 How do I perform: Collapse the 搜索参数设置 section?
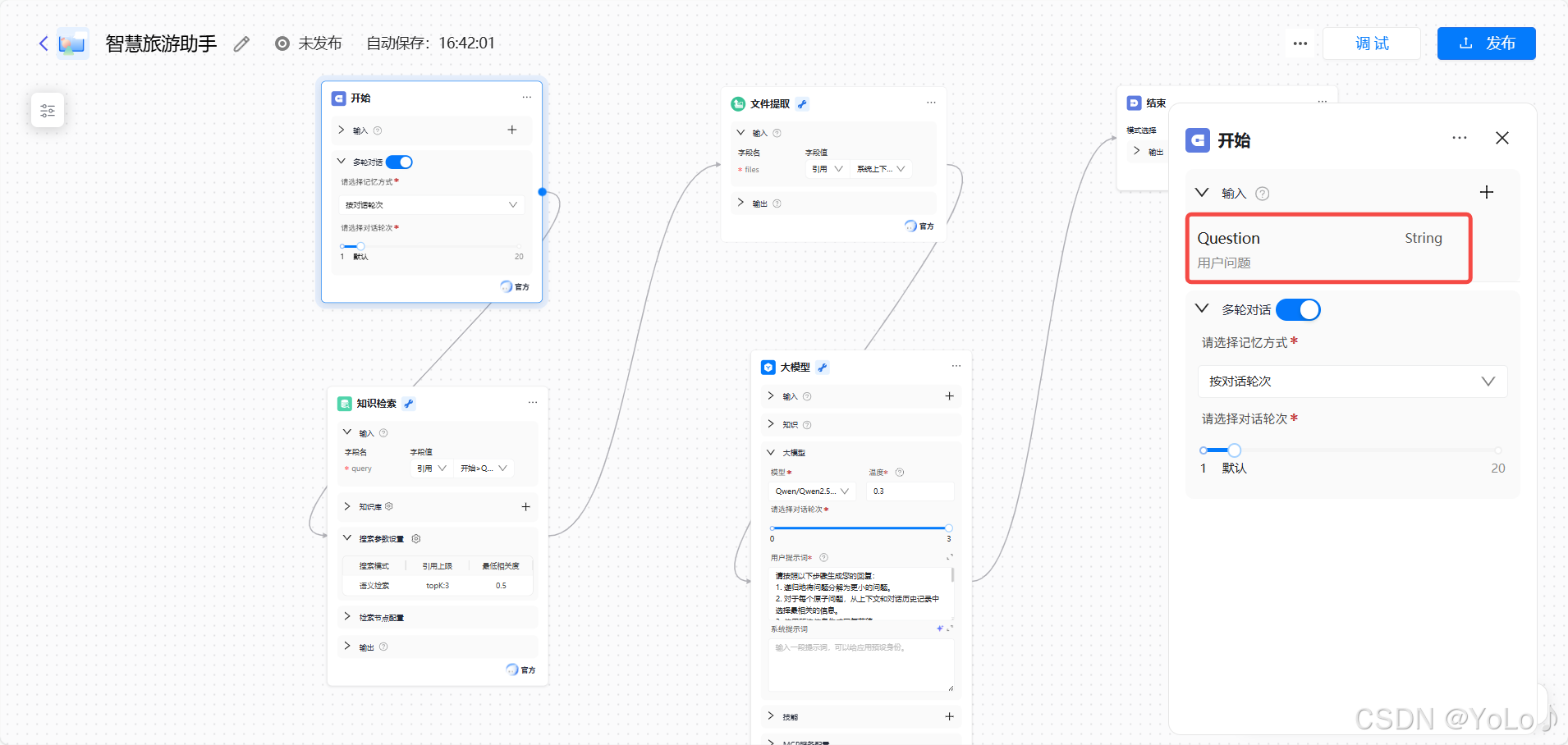(x=347, y=538)
